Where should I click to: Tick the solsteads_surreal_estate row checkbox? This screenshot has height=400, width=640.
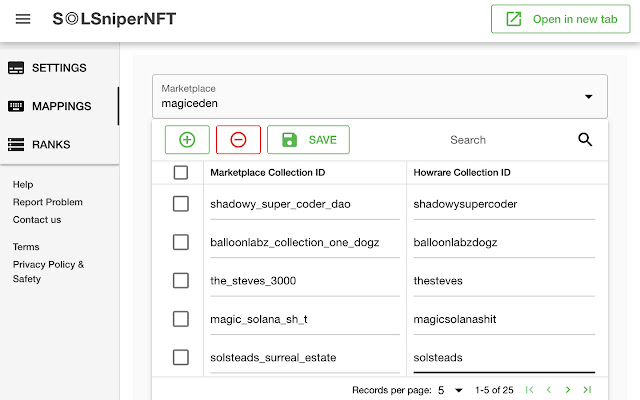(181, 357)
